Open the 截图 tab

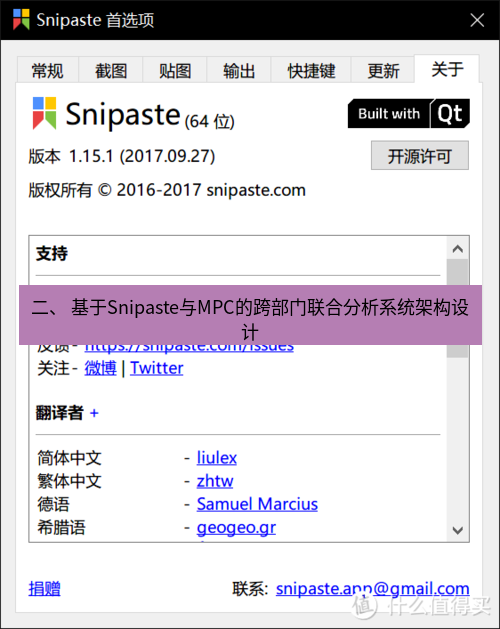point(111,71)
